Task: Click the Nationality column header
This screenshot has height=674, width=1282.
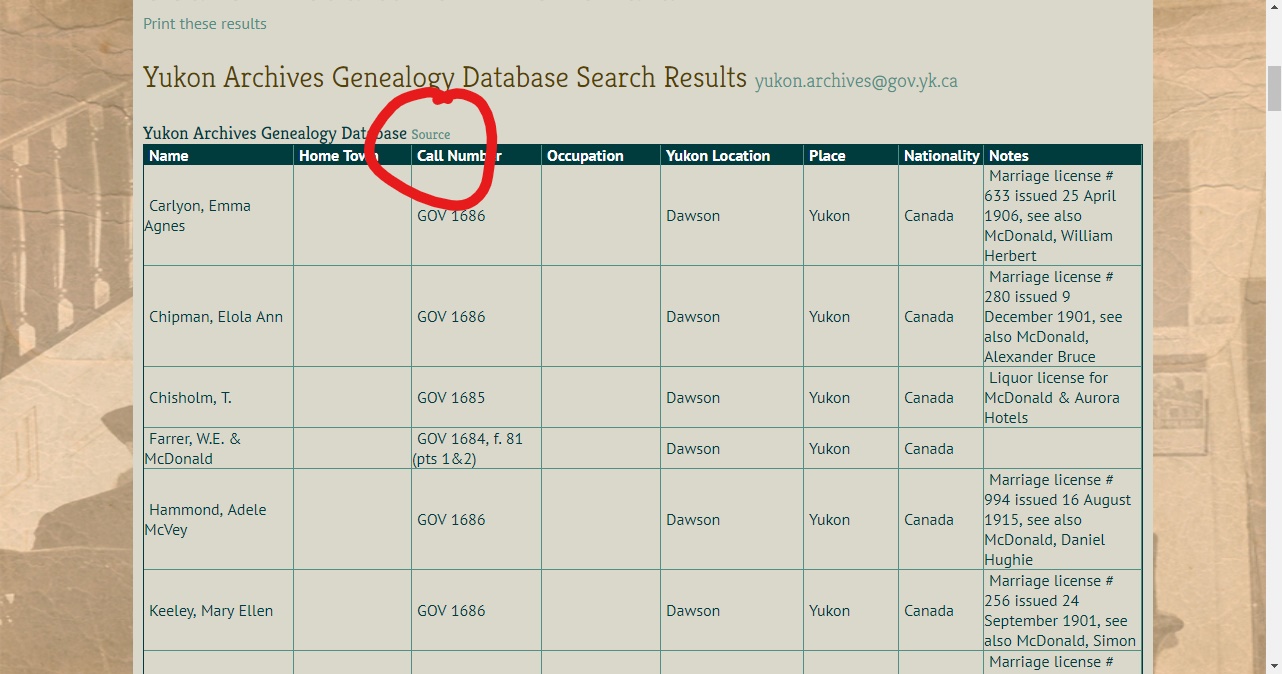Action: 941,156
